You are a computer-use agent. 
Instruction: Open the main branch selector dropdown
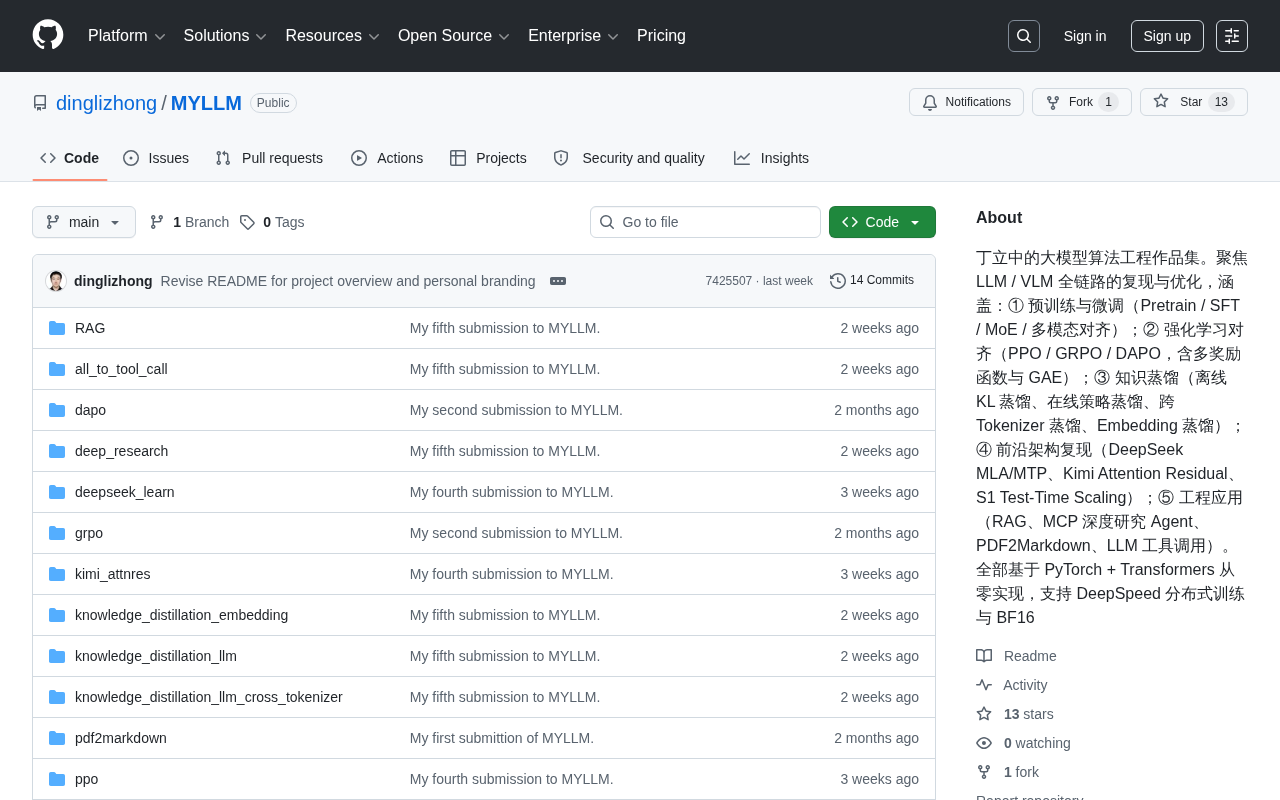coord(84,222)
